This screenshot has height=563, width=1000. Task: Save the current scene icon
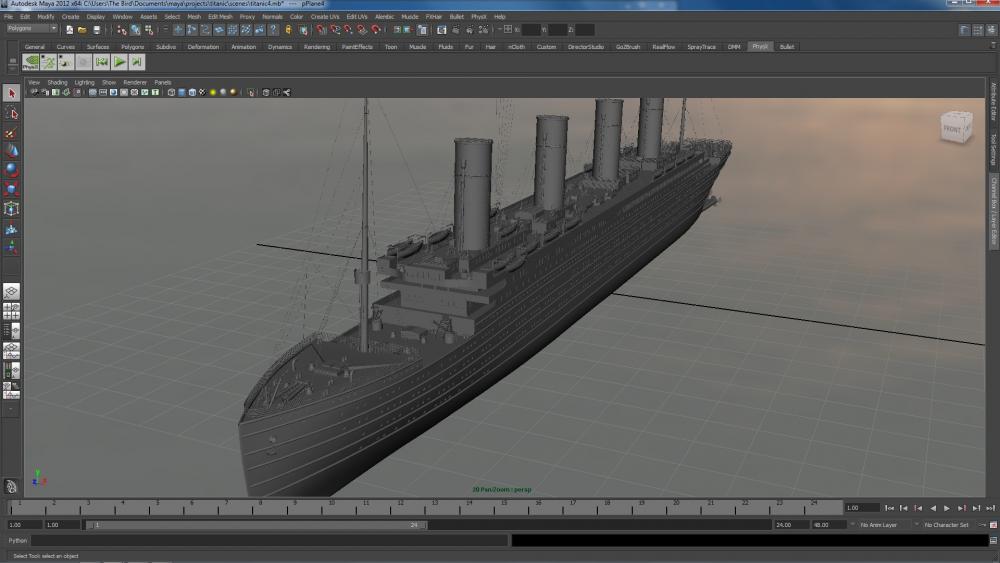(x=96, y=29)
